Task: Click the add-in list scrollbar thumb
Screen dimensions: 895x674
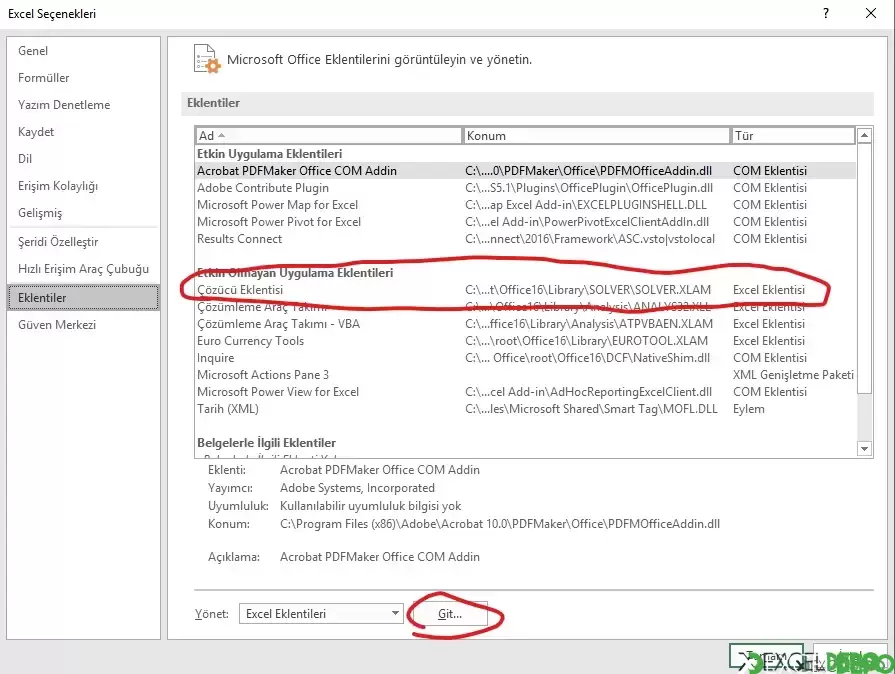Action: pos(864,268)
